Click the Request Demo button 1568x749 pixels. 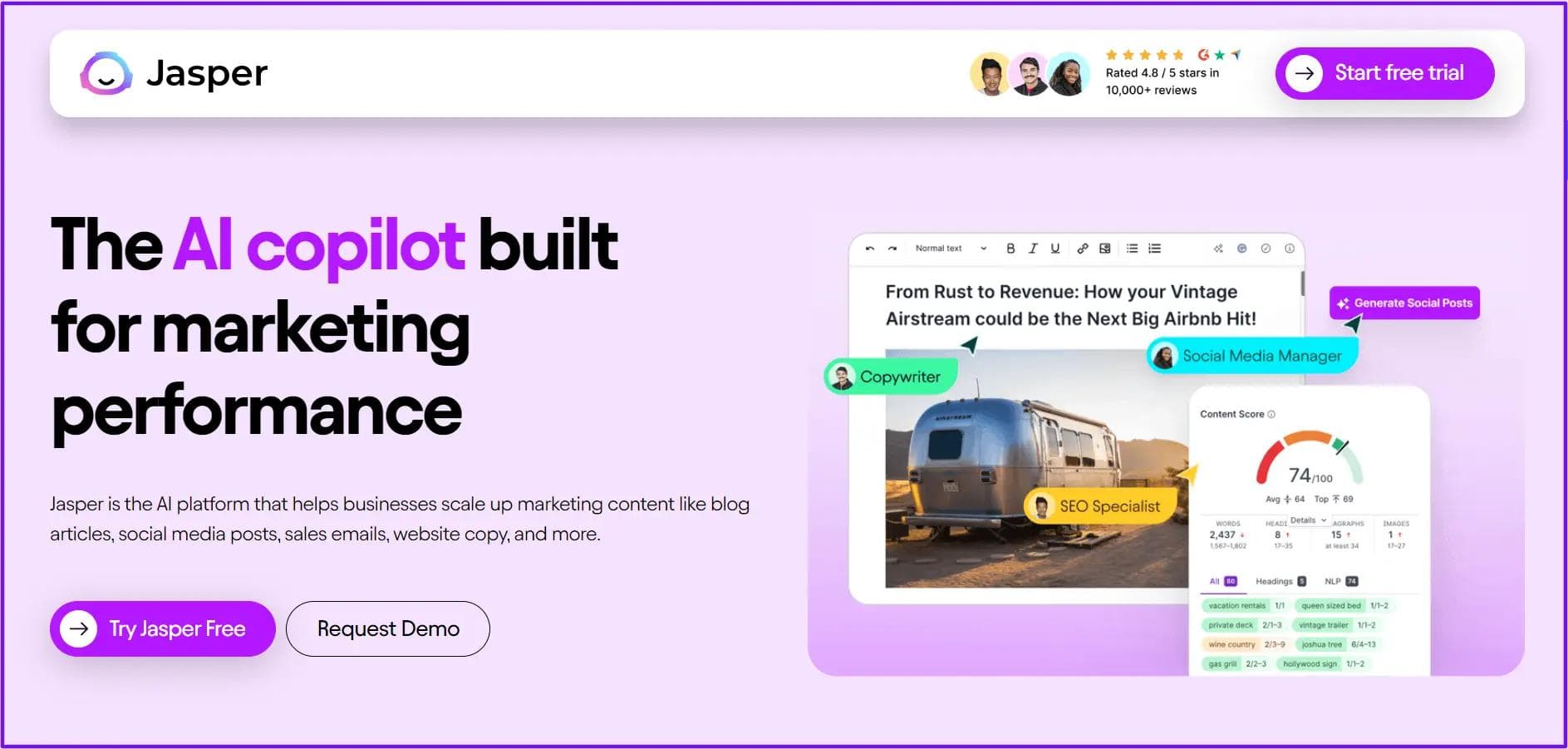[x=388, y=628]
